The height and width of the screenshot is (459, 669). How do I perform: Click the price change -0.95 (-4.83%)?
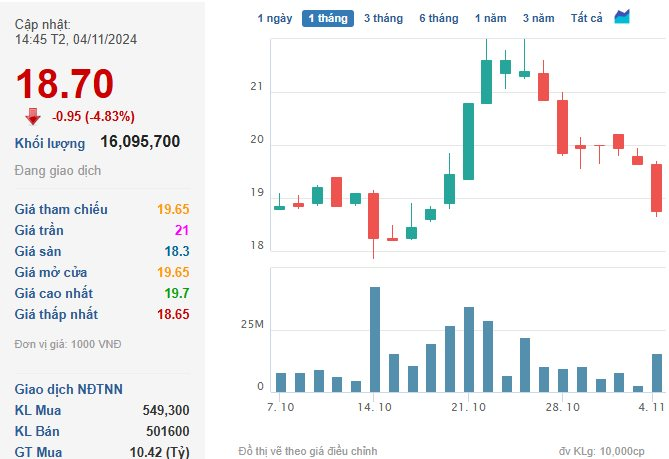tap(93, 116)
